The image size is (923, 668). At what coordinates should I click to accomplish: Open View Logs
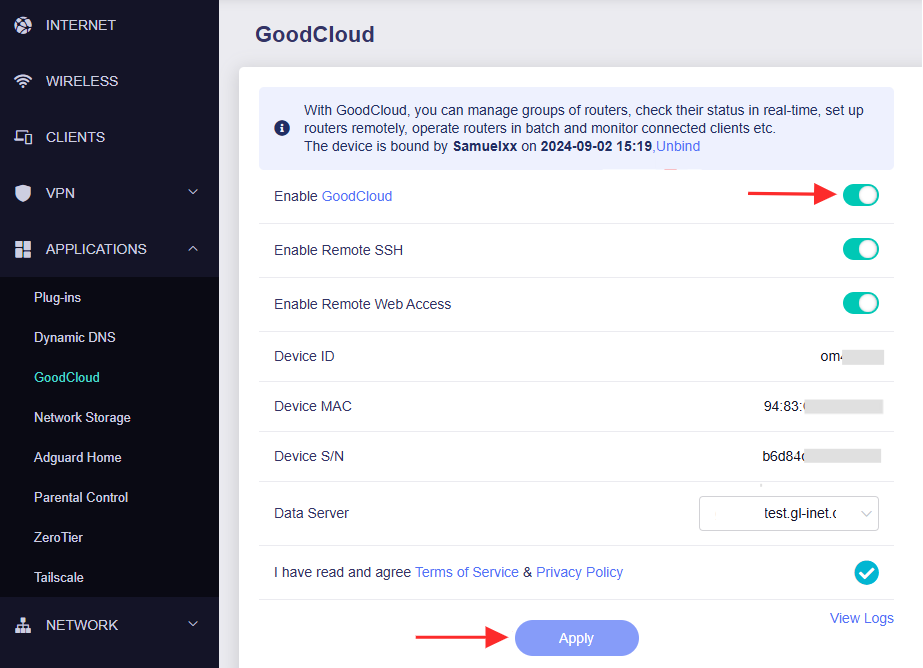click(x=861, y=618)
